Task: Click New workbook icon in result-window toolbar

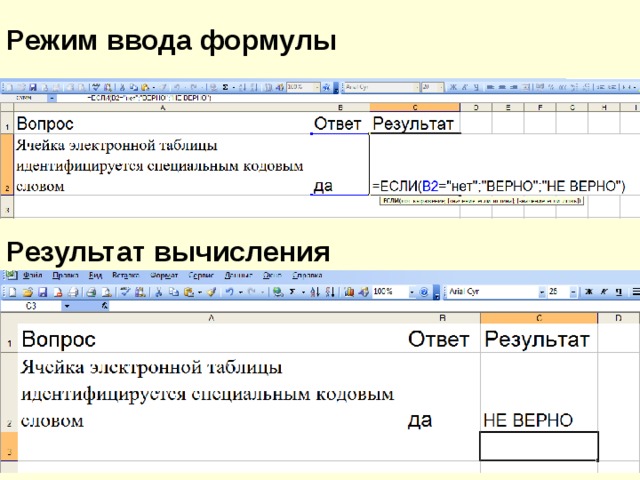Action: pos(12,292)
